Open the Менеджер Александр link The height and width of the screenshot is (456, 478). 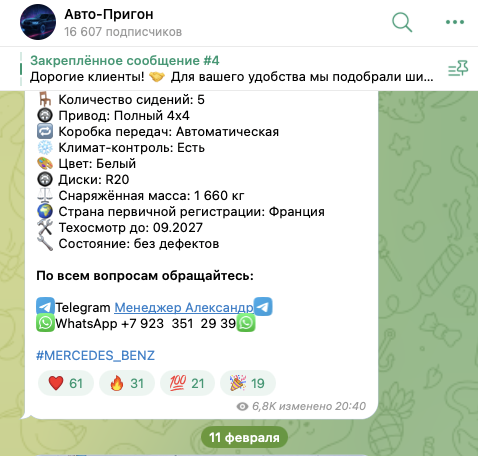(184, 307)
